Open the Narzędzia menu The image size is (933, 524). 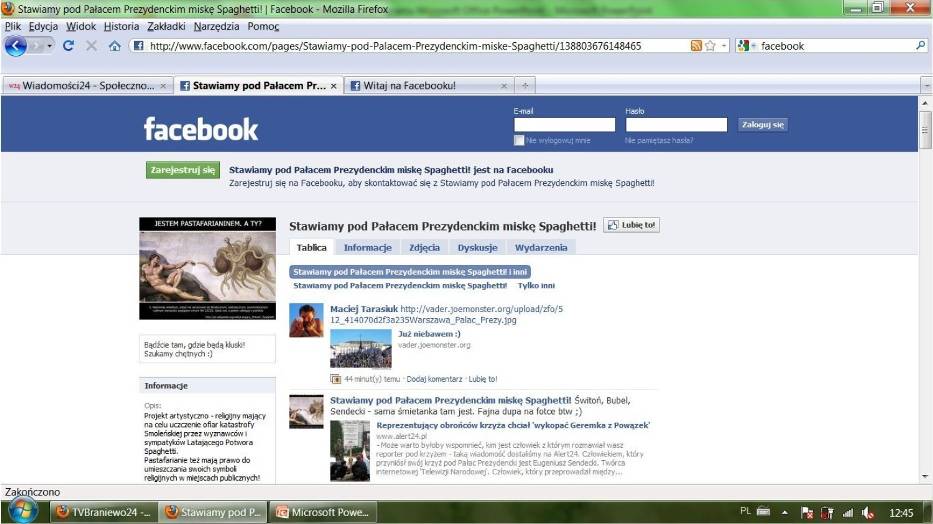[x=216, y=26]
